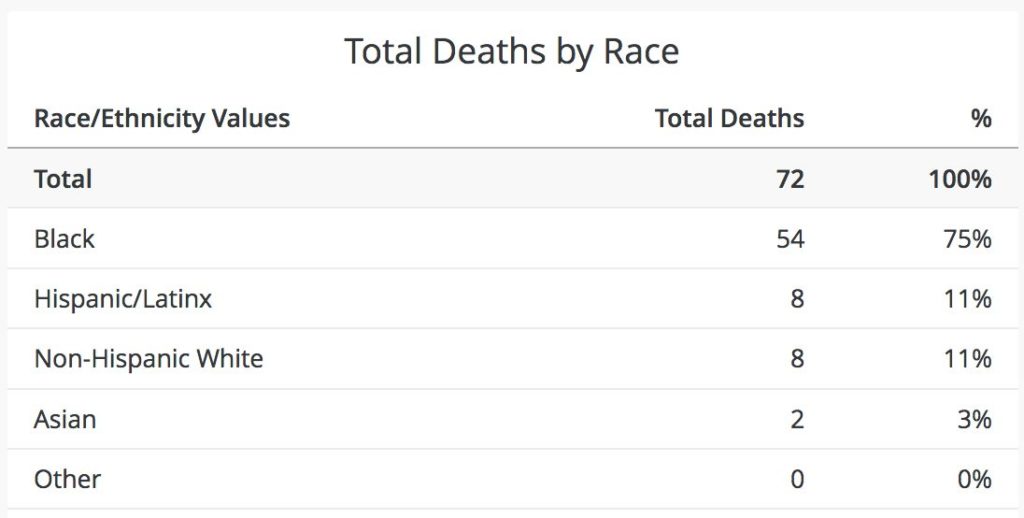Click the 0% cell in Other row
The image size is (1024, 518).
click(974, 479)
